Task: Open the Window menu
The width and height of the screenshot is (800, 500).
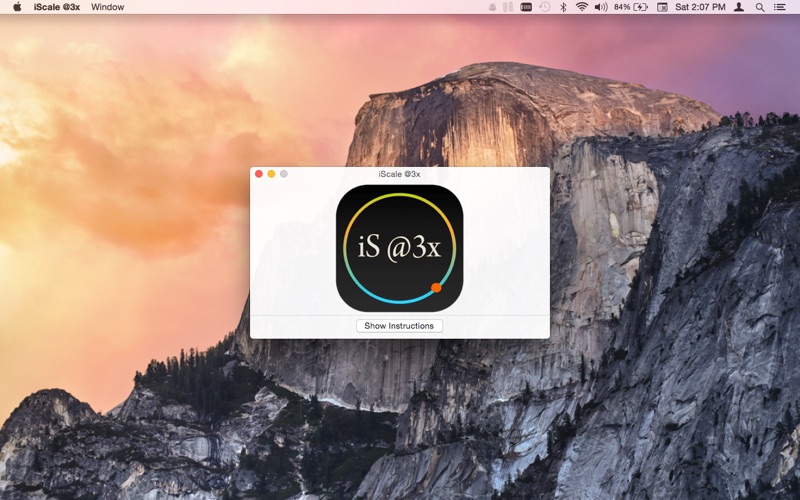Action: point(107,7)
